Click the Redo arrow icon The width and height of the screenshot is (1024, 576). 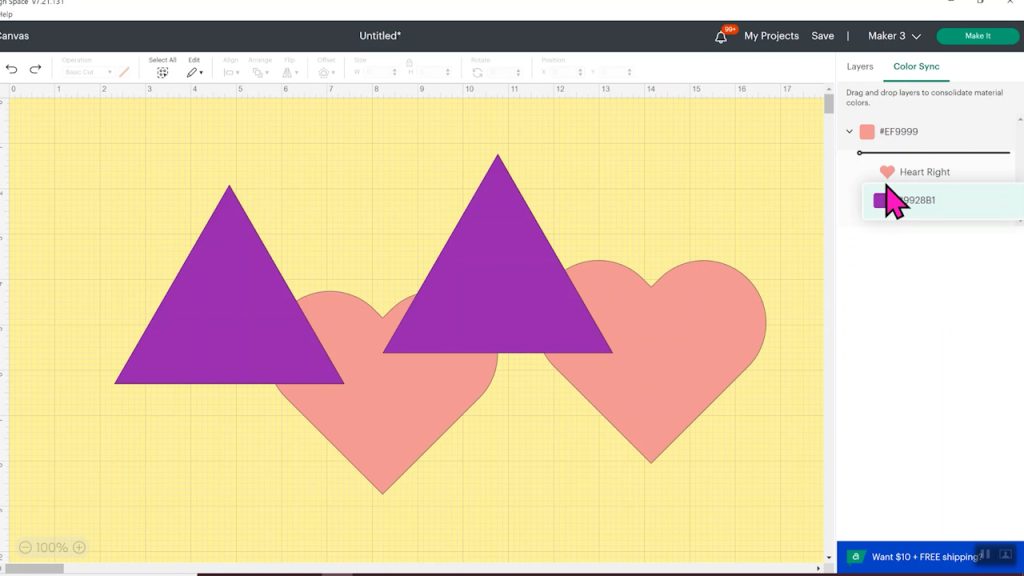(35, 69)
